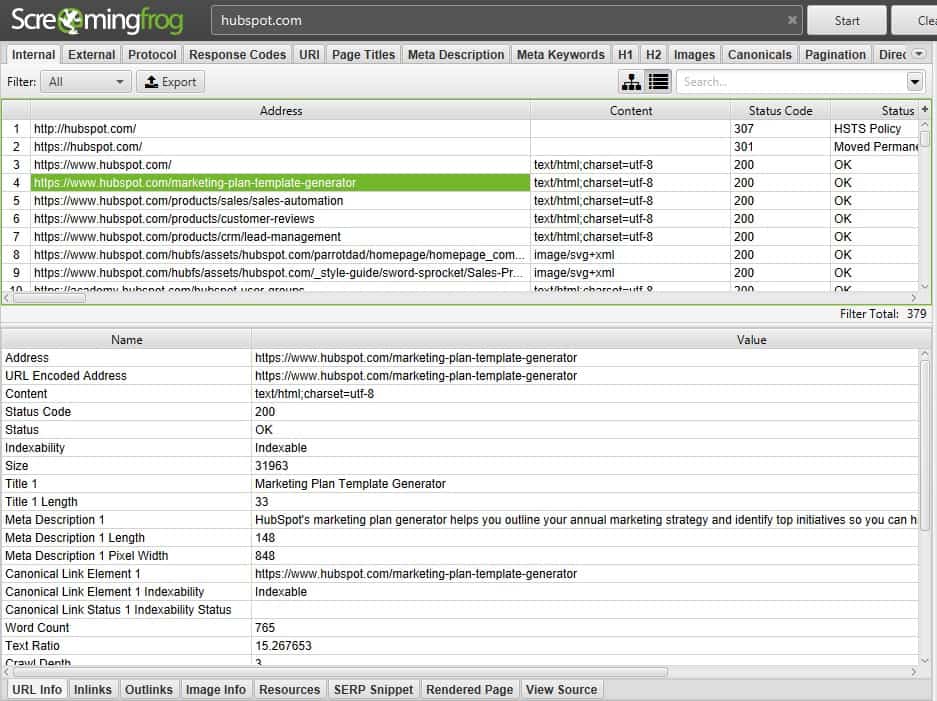This screenshot has width=937, height=701.
Task: Open the Page Titles tab
Action: pos(363,54)
